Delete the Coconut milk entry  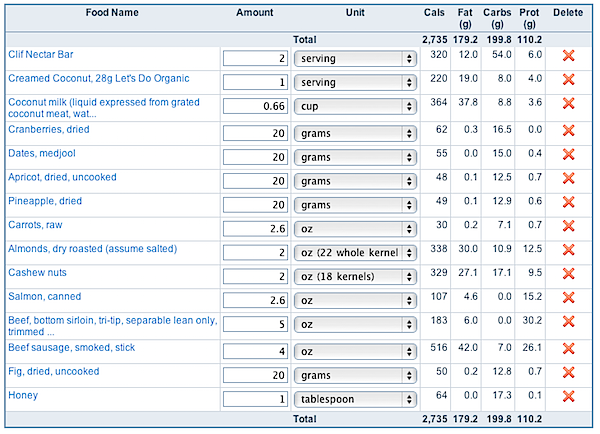pos(569,103)
